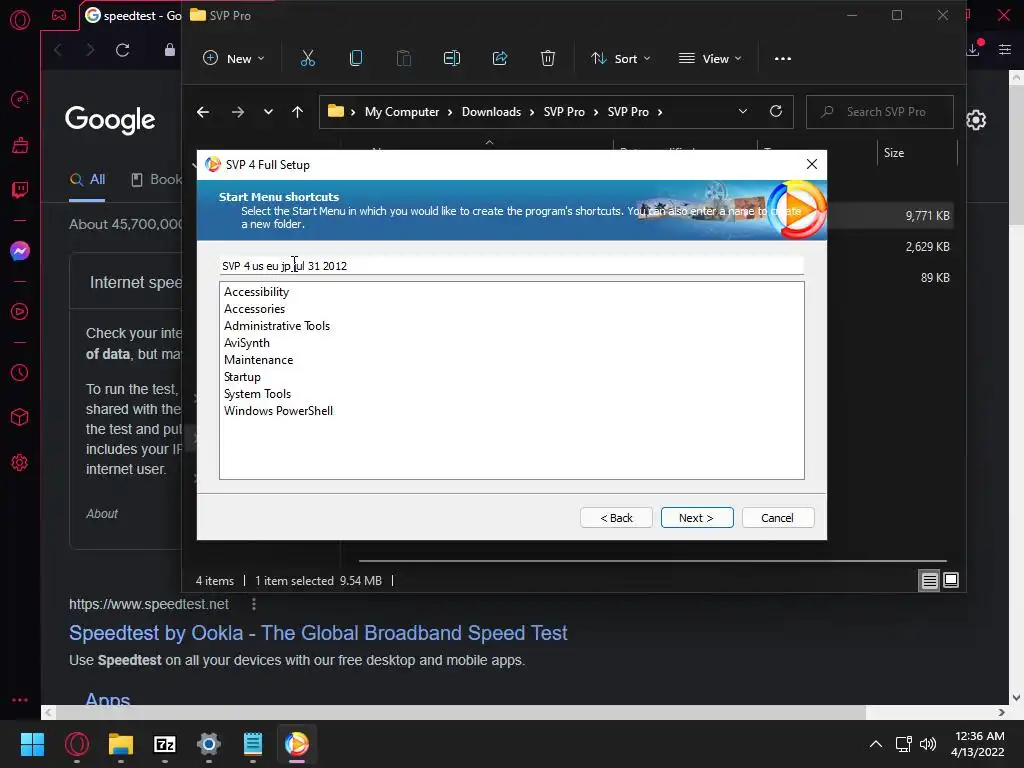Switch File Explorer to details view icon
Screen dimensions: 1024x768
click(x=929, y=581)
